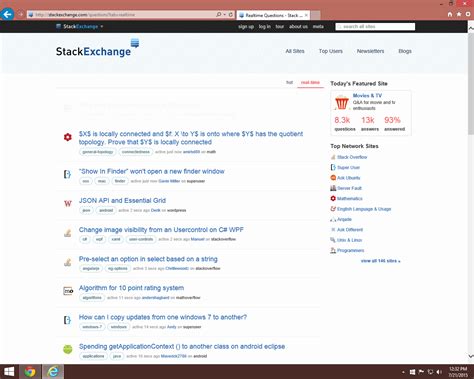
Task: Open the All Sites navigation item
Action: pyautogui.click(x=295, y=51)
